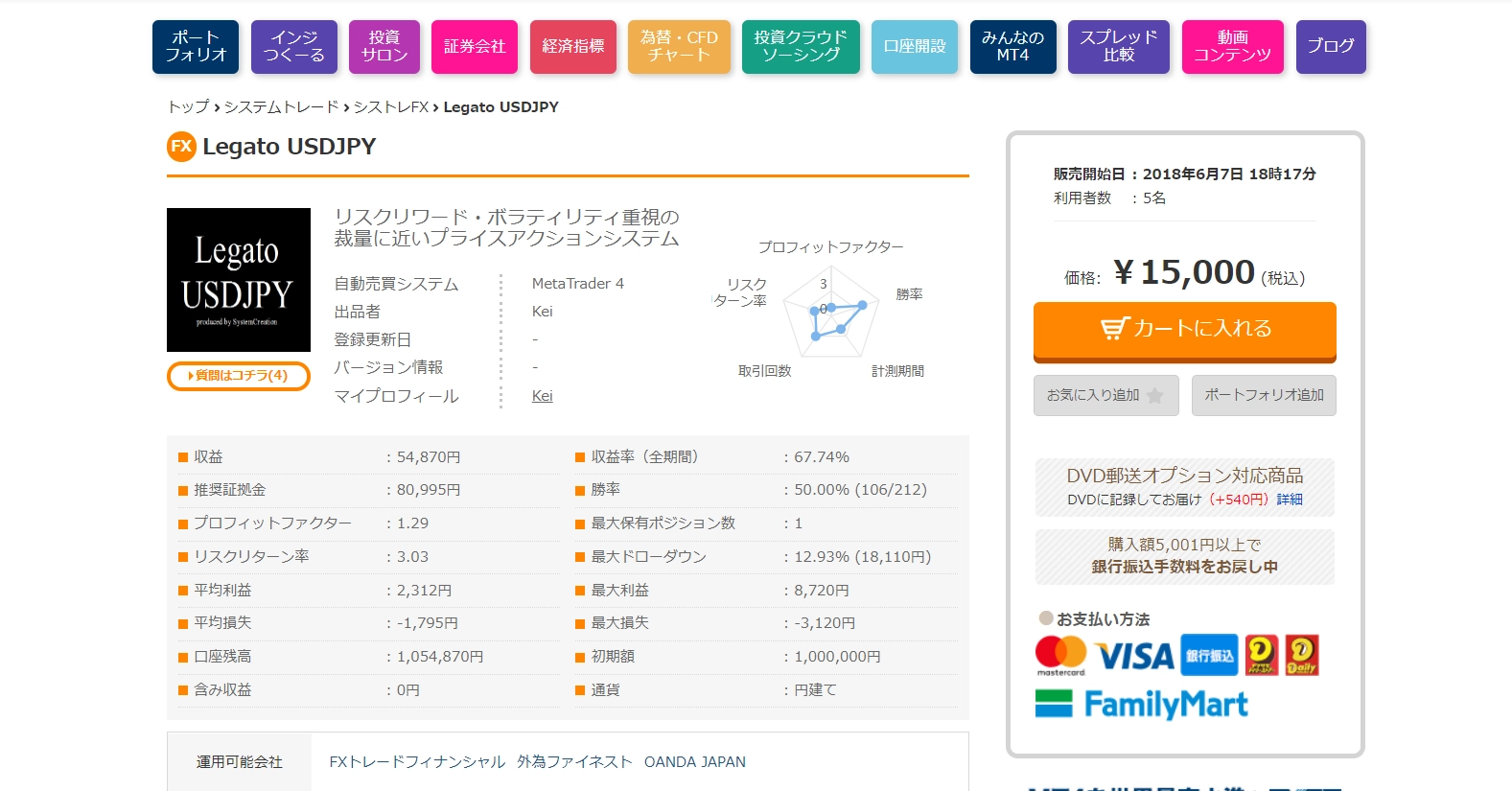This screenshot has width=1512, height=791.
Task: Open the スプレッド比較 navigation item
Action: click(1118, 47)
